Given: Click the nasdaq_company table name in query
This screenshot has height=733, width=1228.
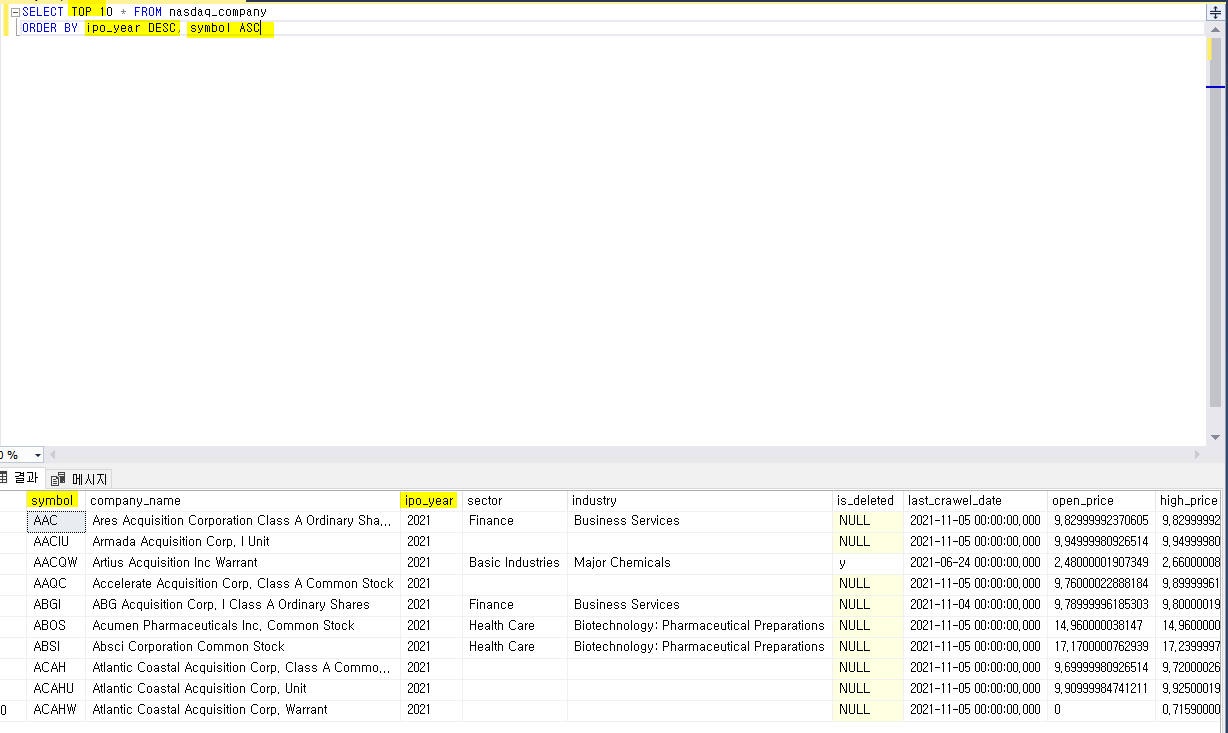Looking at the screenshot, I should [x=217, y=12].
